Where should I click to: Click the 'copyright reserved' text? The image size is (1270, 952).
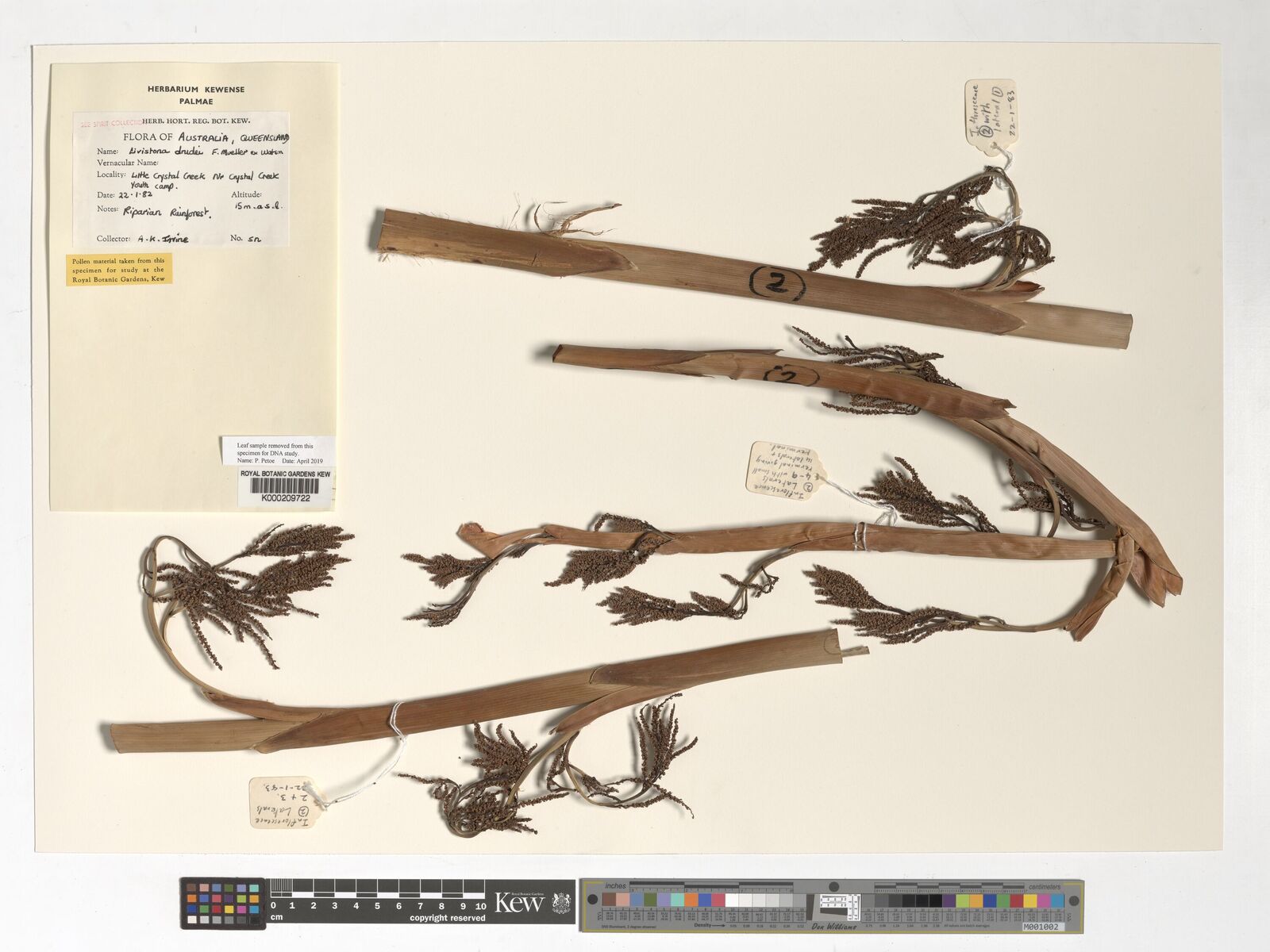point(447,918)
